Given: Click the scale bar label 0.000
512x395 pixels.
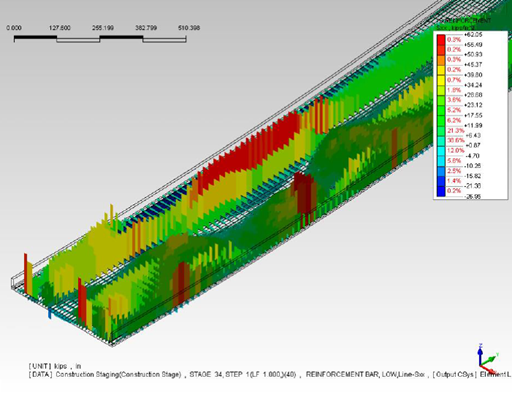Looking at the screenshot, I should tap(14, 28).
